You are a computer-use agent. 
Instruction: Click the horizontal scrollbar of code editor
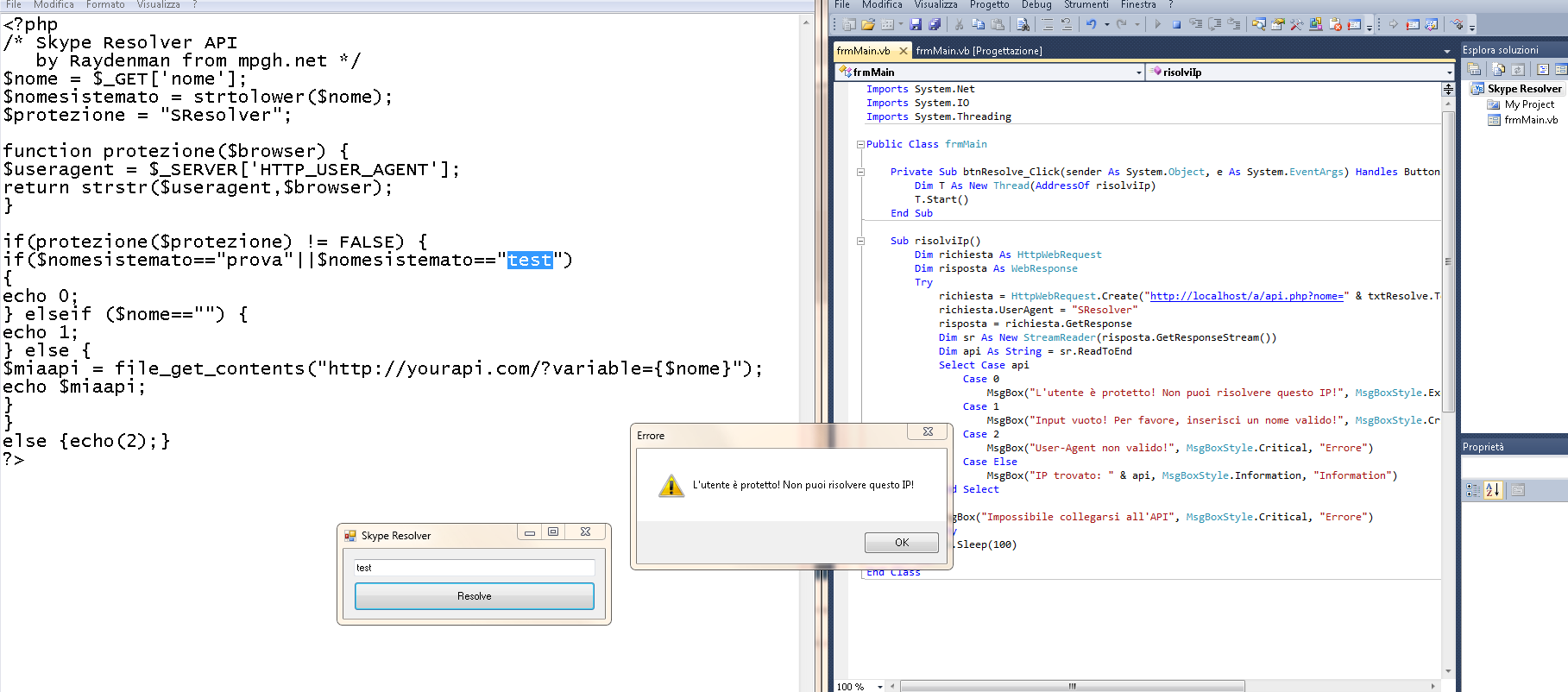[1072, 686]
